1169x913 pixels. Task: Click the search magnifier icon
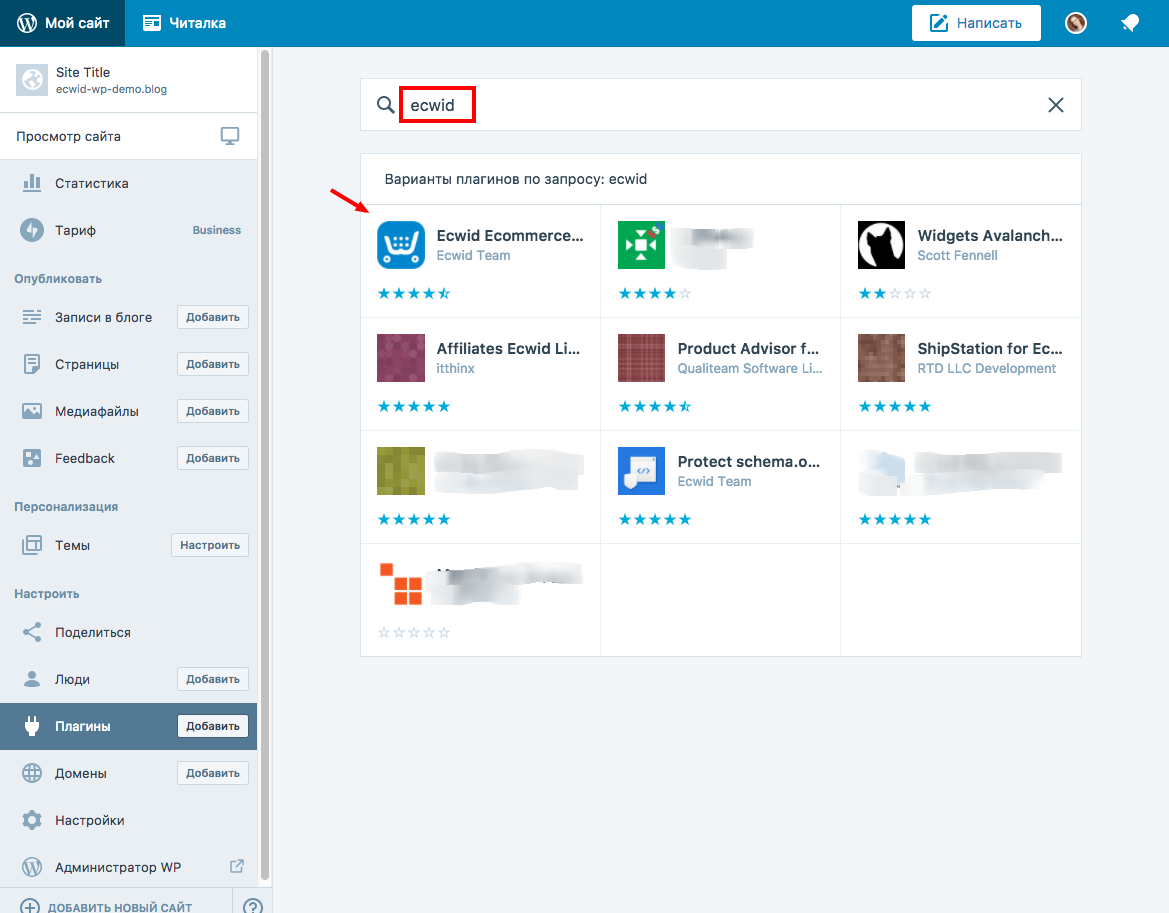[x=385, y=105]
